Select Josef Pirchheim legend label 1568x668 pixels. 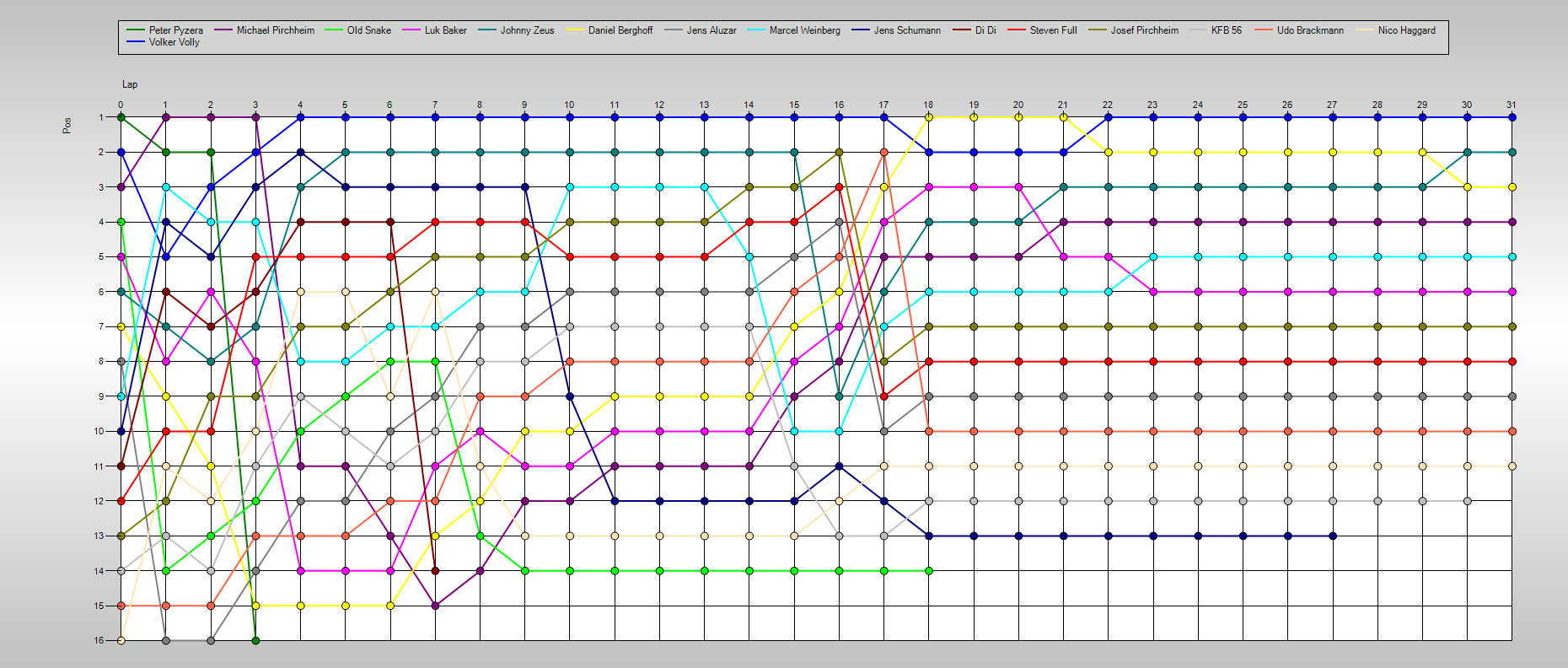click(x=1144, y=30)
